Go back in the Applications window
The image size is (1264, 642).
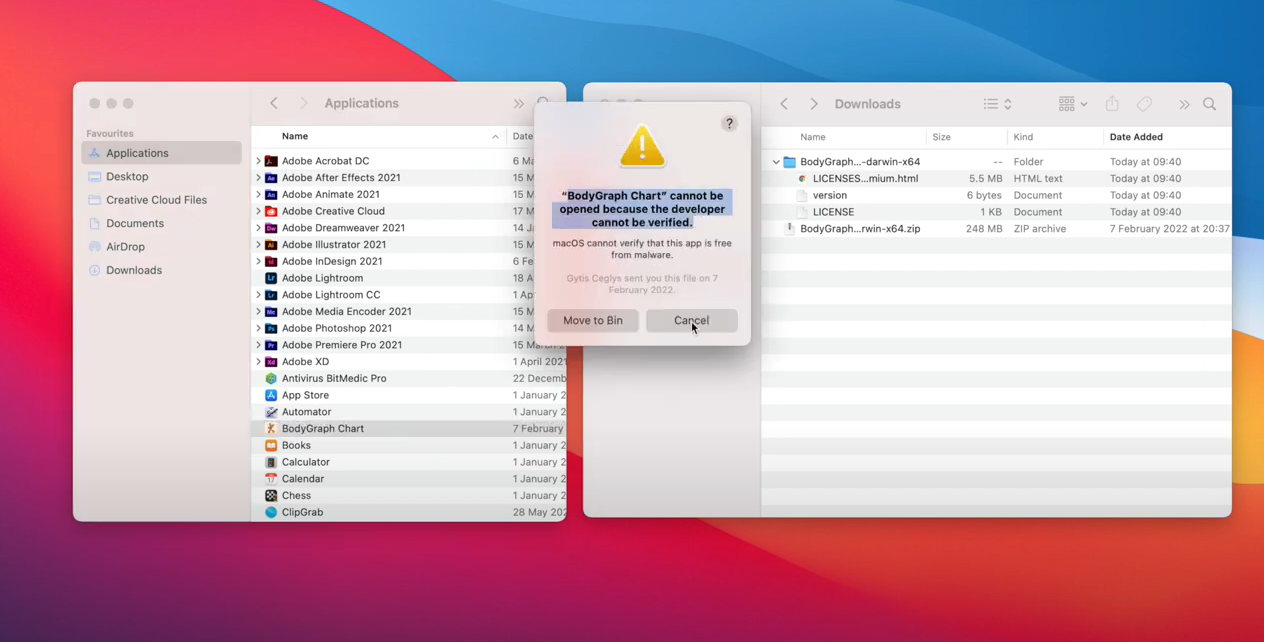274,103
